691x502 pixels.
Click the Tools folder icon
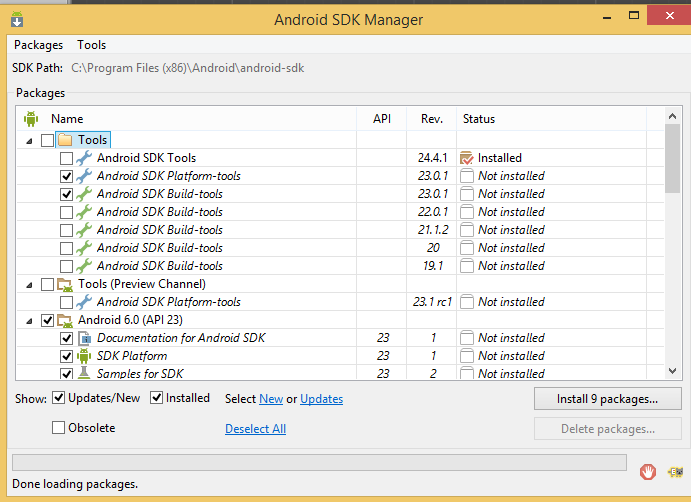coord(65,140)
